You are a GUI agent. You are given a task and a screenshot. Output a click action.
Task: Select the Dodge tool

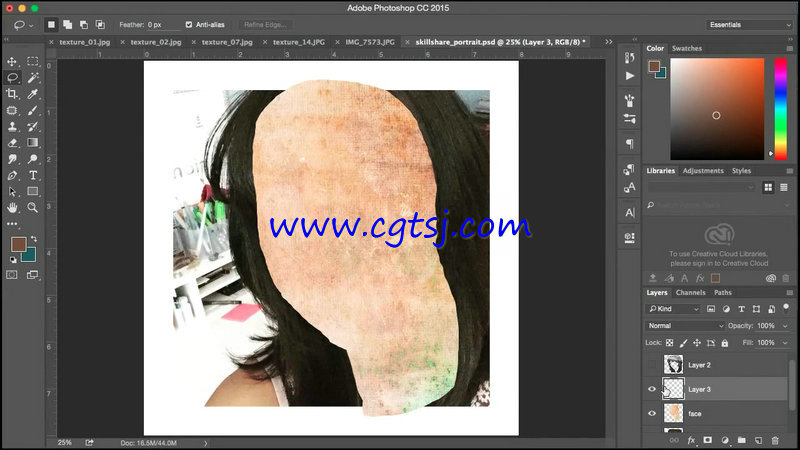33,159
